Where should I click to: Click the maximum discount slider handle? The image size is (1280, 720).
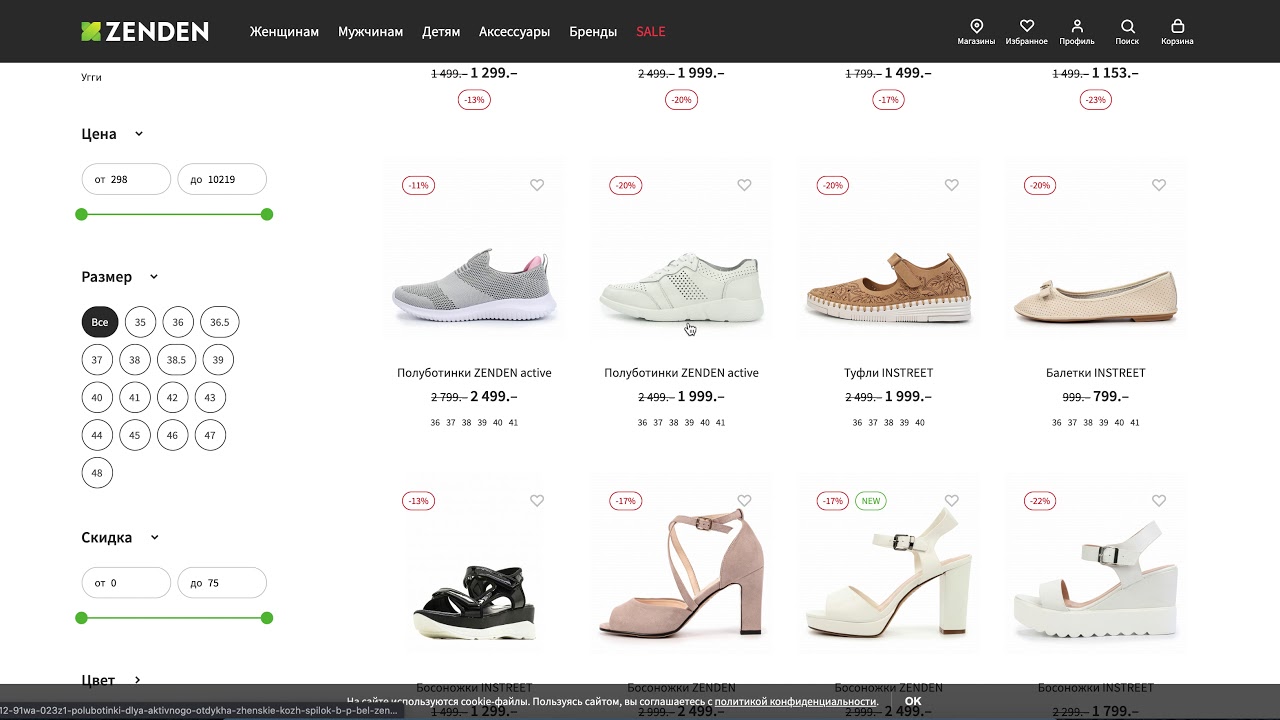tap(267, 618)
